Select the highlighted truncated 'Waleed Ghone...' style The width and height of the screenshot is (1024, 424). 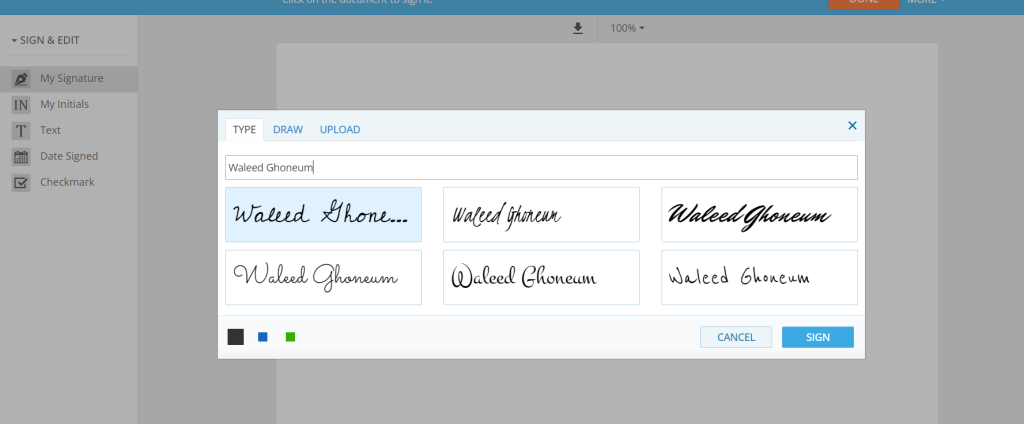pos(323,214)
